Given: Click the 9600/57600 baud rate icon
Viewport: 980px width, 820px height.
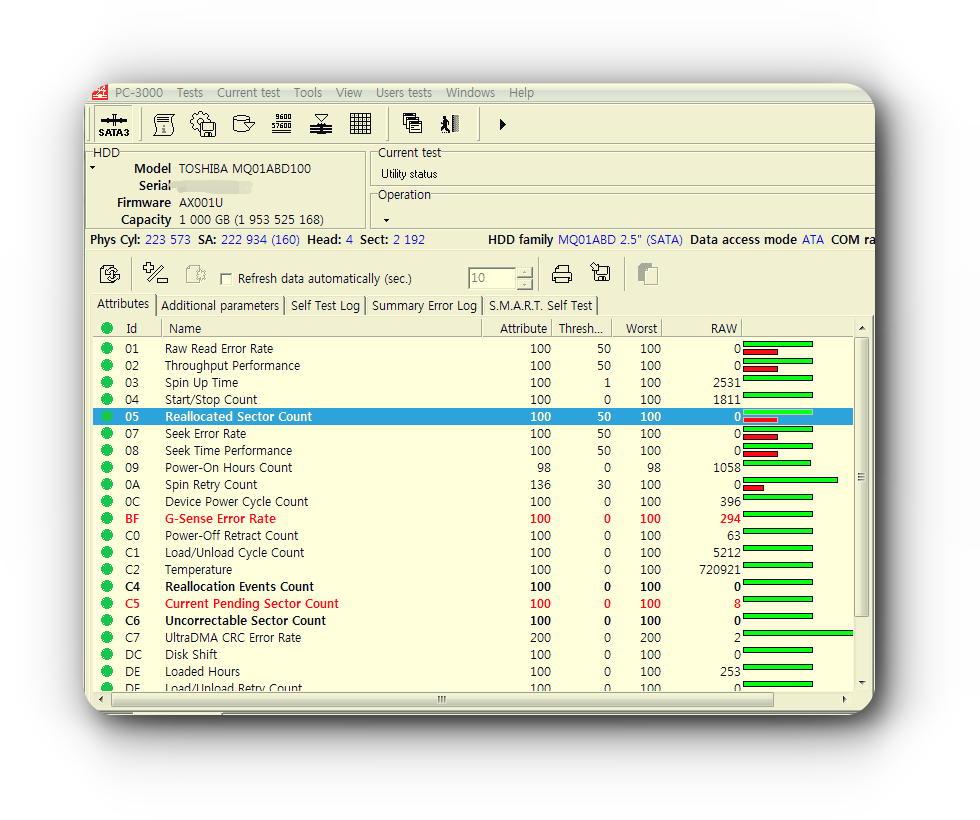Looking at the screenshot, I should 282,123.
